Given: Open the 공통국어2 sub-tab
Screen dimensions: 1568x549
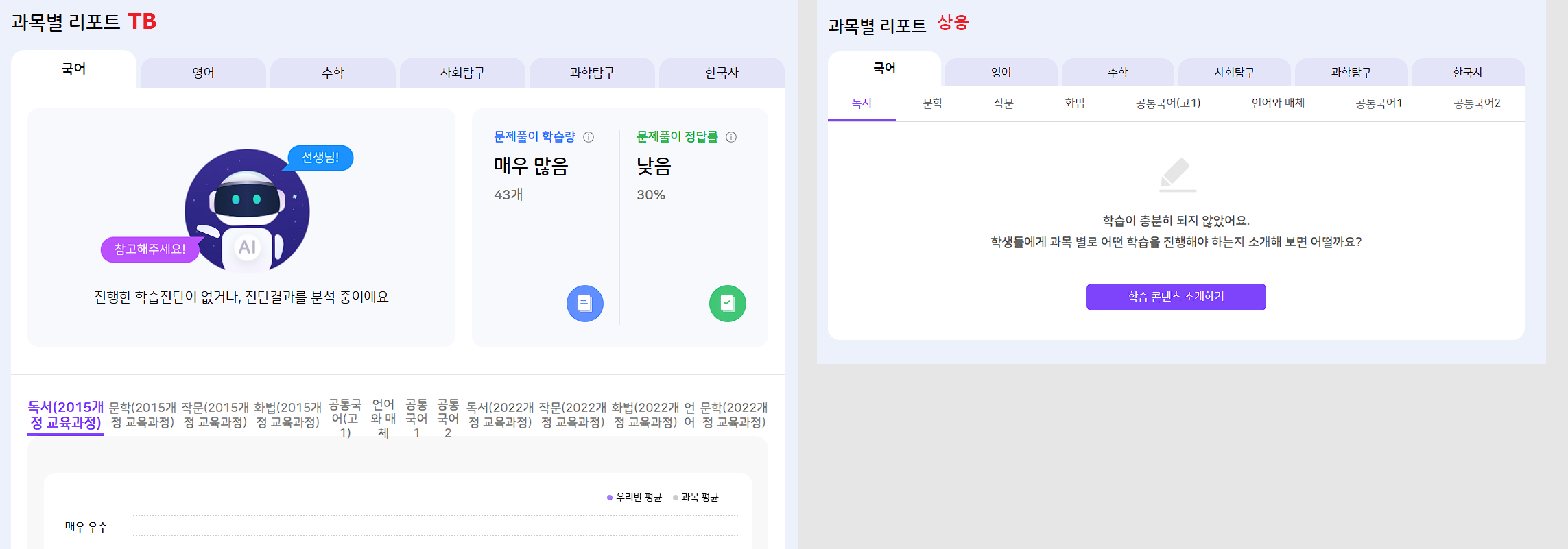Looking at the screenshot, I should coord(1477,103).
